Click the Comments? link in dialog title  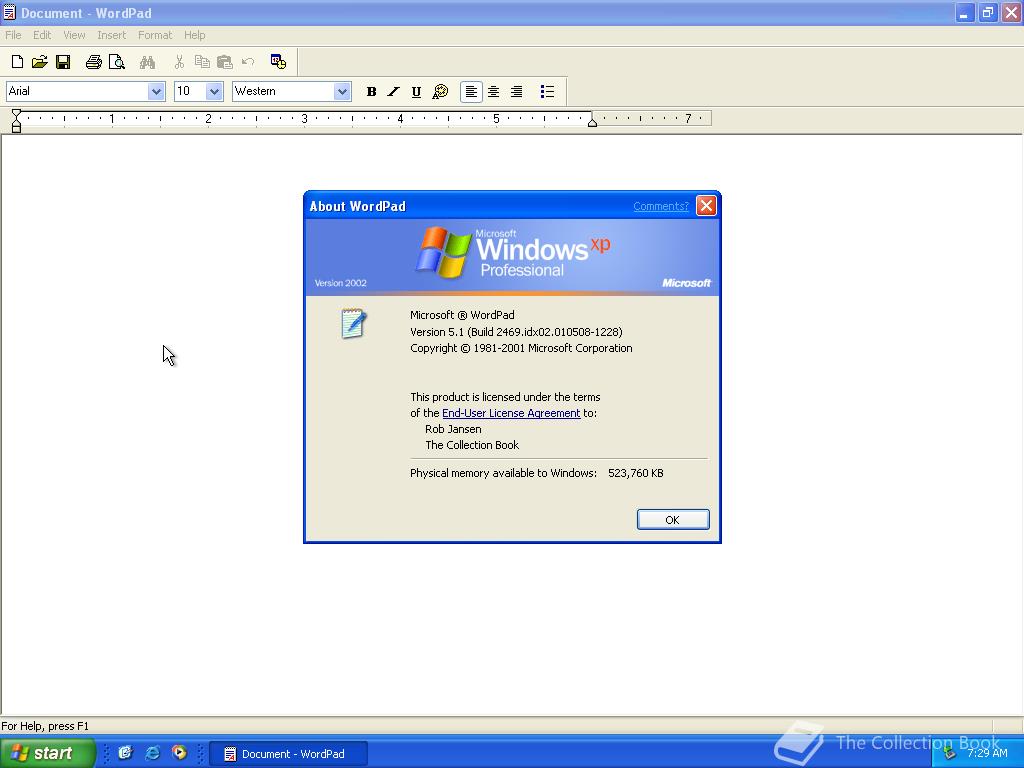tap(661, 206)
